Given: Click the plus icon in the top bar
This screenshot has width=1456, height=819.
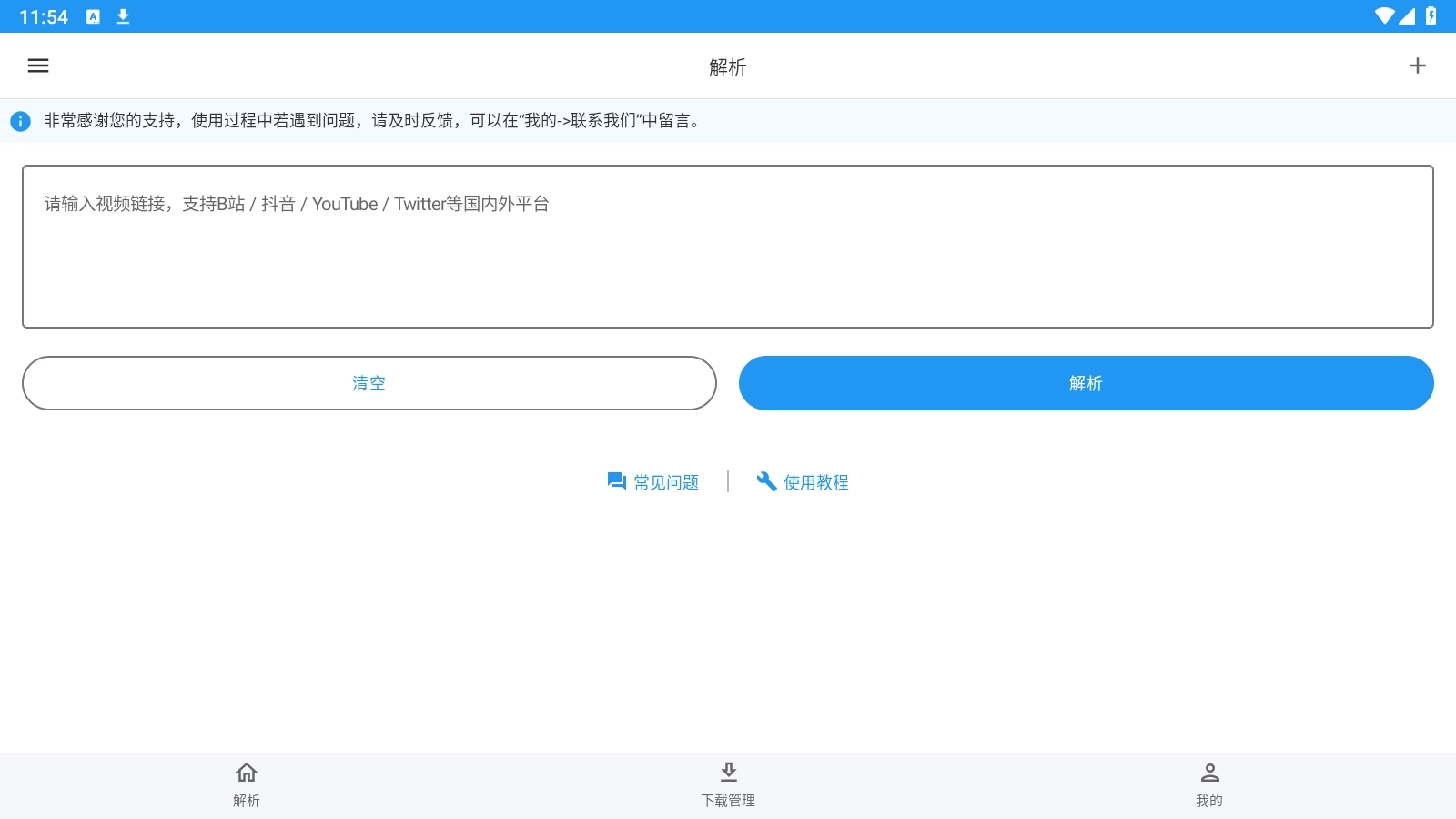Looking at the screenshot, I should point(1419,66).
